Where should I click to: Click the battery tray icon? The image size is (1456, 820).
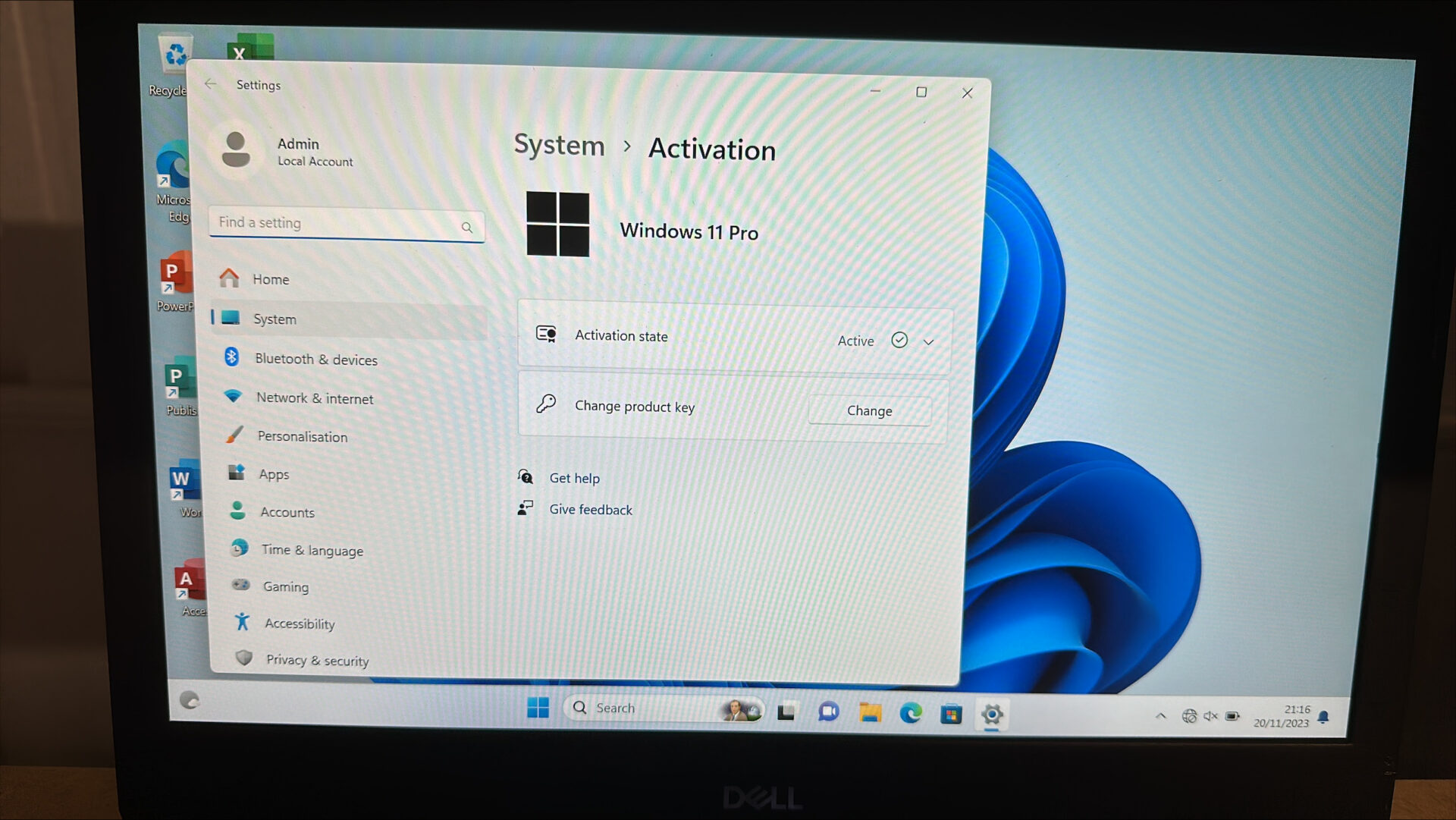(1232, 716)
